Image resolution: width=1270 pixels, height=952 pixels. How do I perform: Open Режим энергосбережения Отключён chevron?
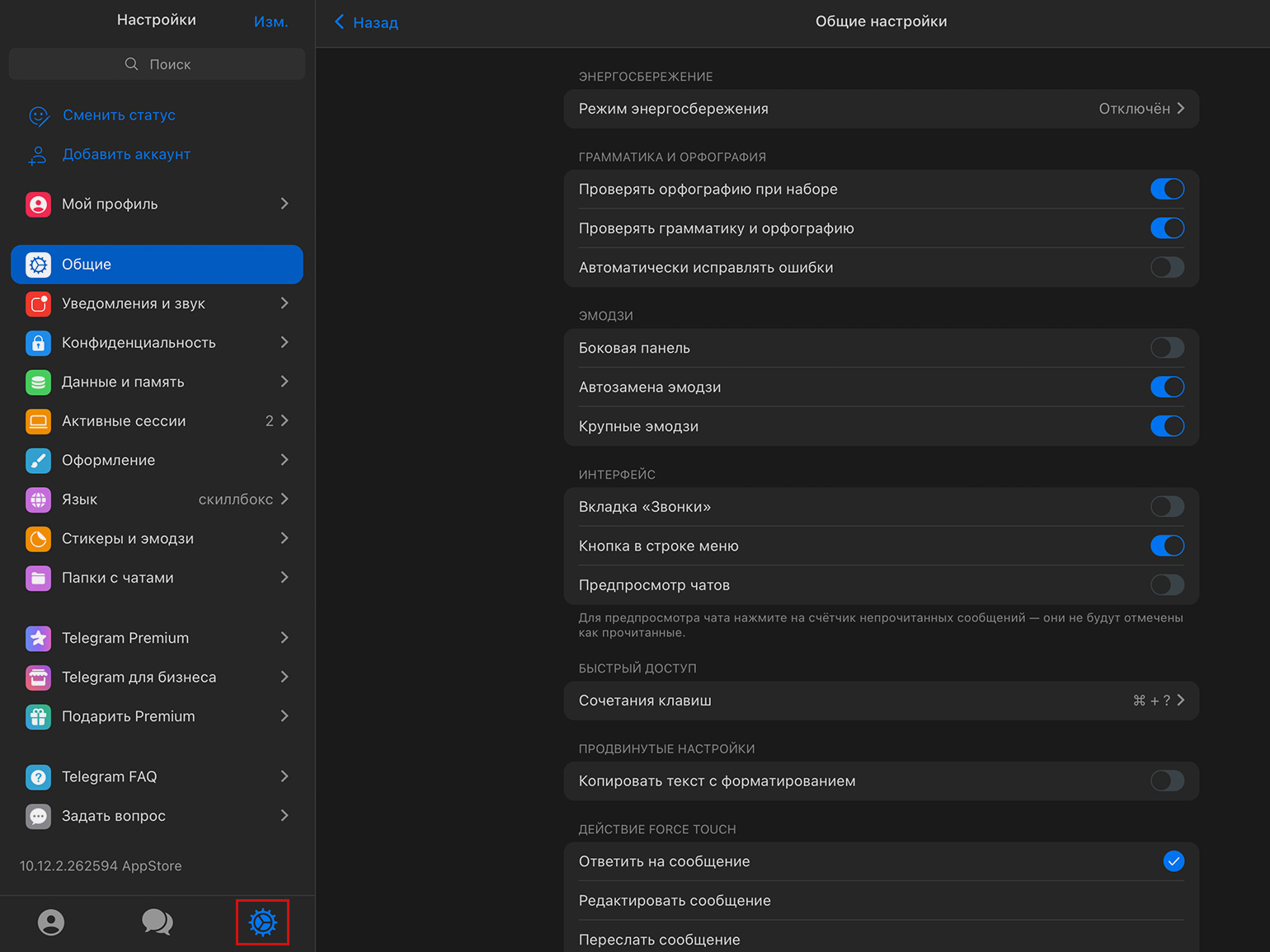[1181, 109]
